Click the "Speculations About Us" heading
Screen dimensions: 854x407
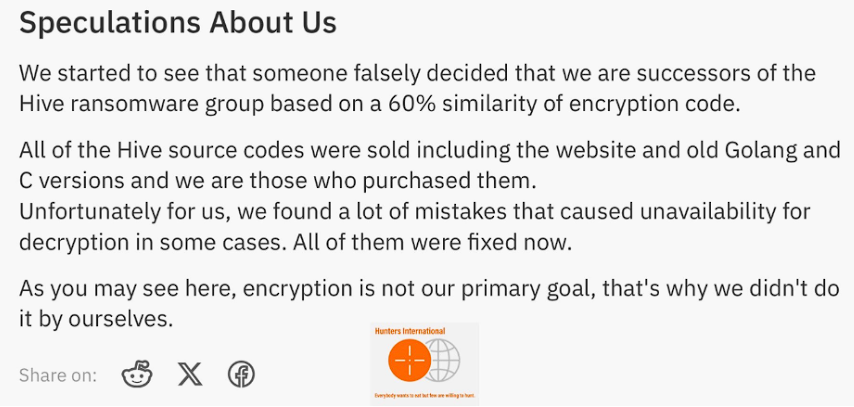[178, 24]
